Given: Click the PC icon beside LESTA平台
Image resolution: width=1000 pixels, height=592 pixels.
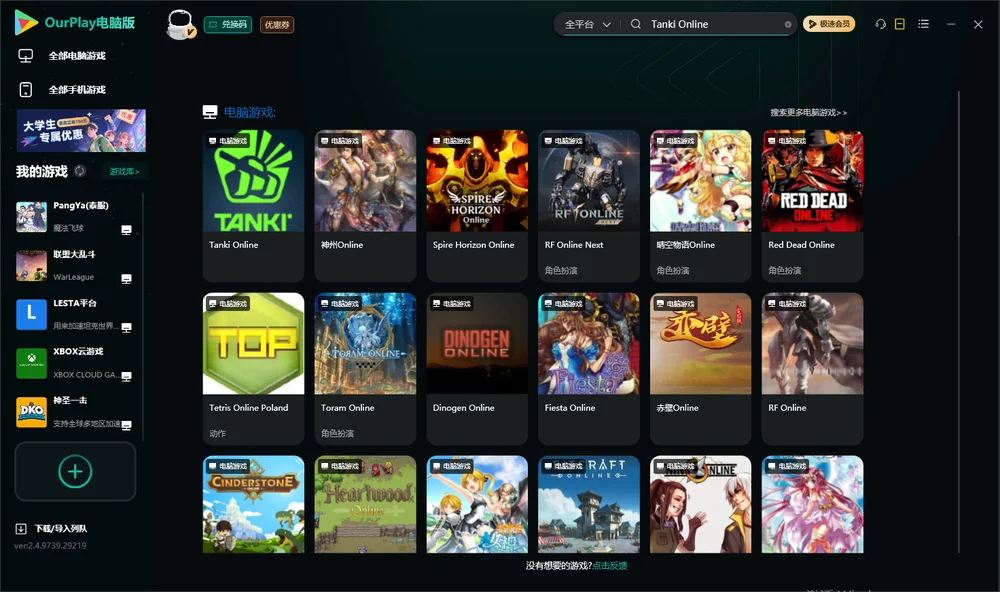Looking at the screenshot, I should tap(126, 327).
